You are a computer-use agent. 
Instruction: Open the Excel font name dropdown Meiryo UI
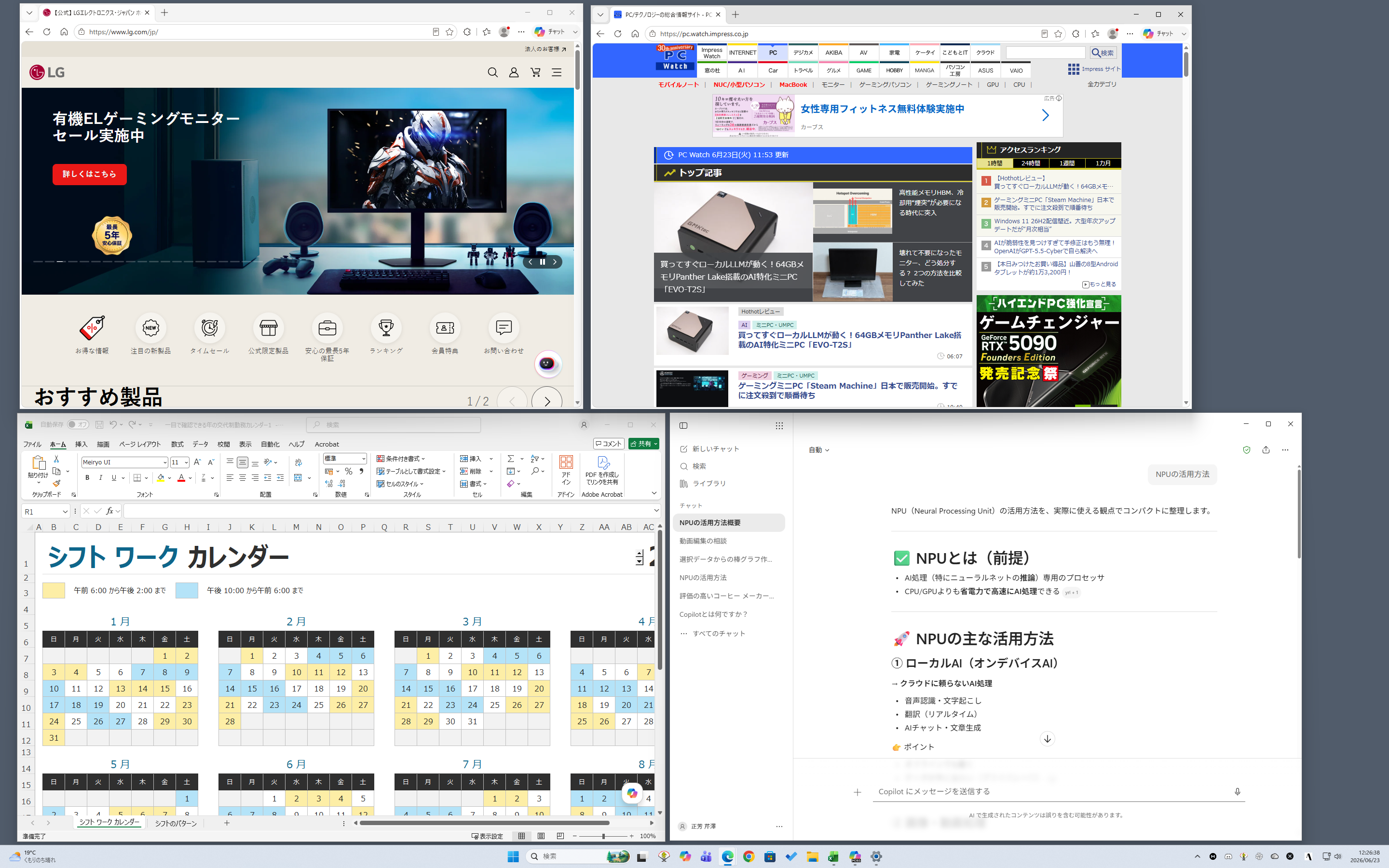coord(165,463)
